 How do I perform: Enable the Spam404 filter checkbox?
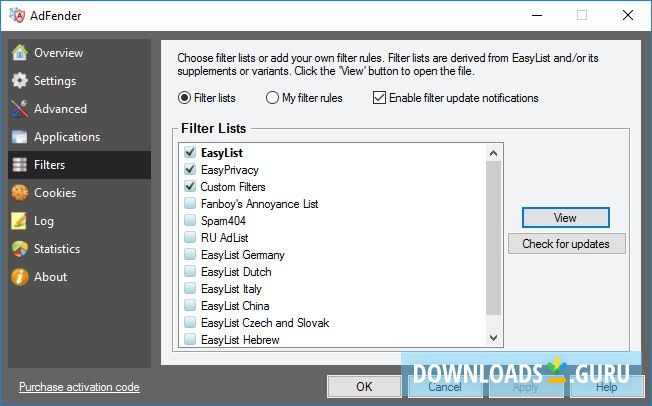tap(190, 220)
